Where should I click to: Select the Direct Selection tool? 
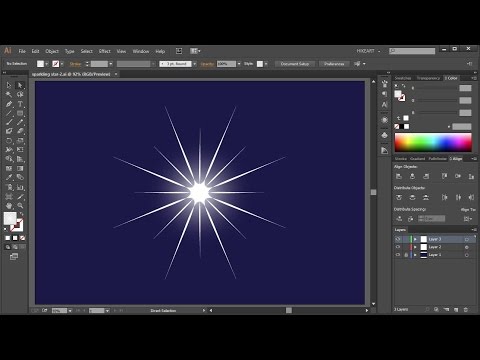20,85
